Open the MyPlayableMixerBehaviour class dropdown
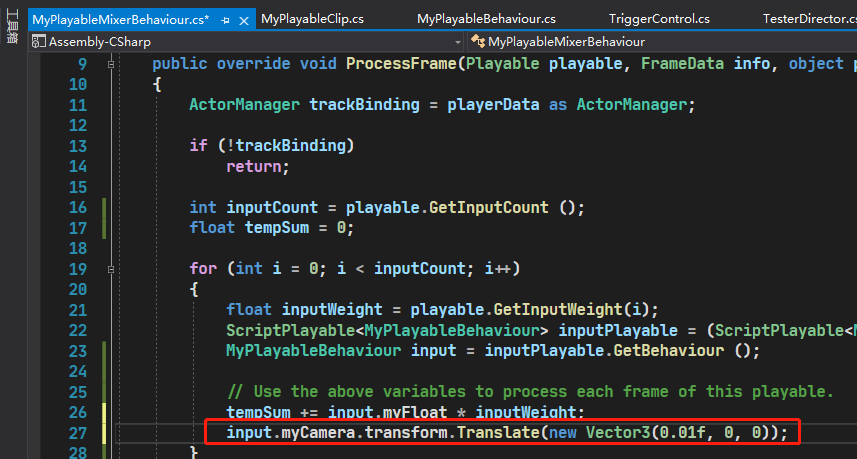857x459 pixels. (x=663, y=42)
